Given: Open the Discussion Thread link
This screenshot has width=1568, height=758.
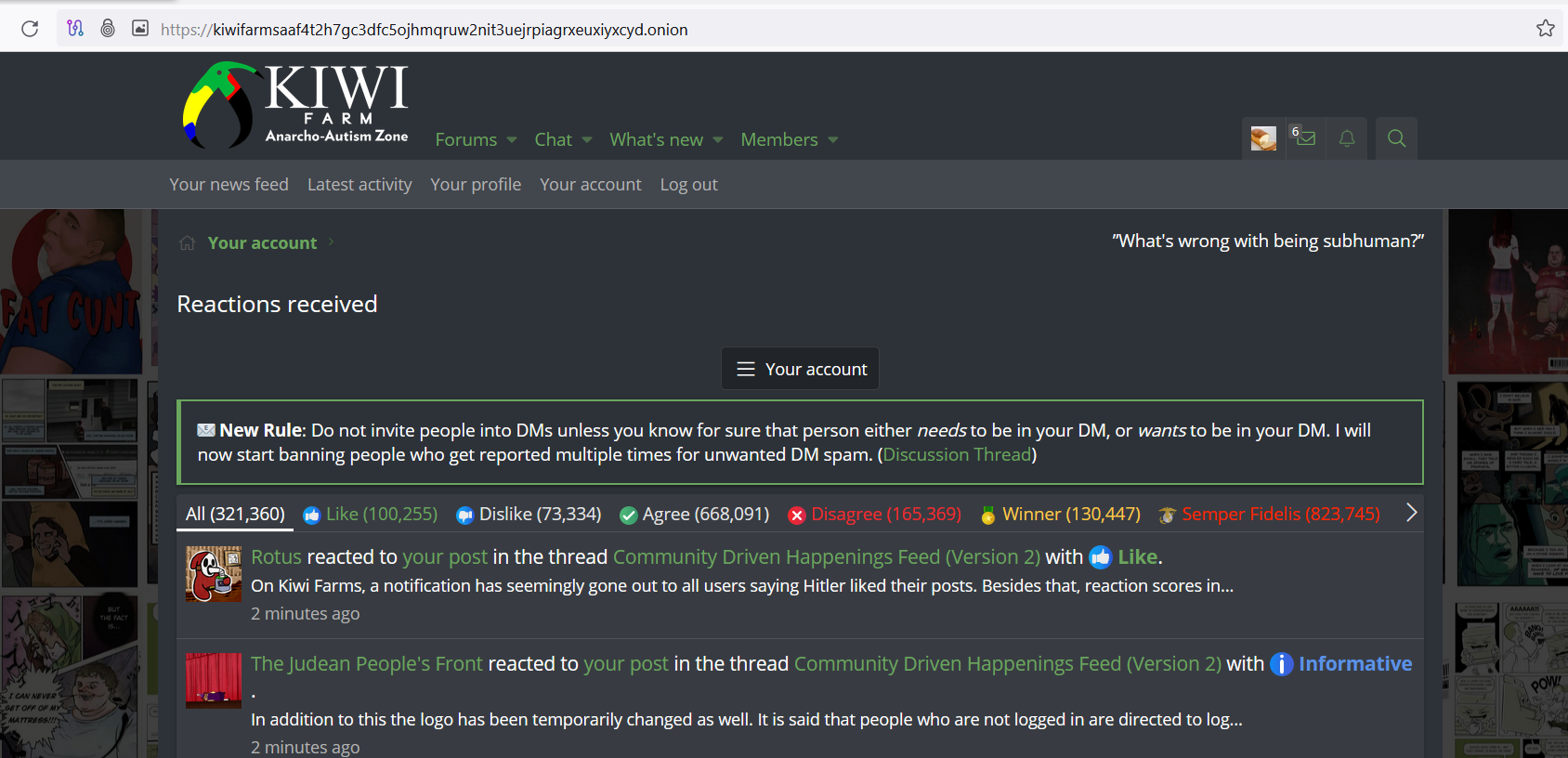Looking at the screenshot, I should (x=957, y=454).
